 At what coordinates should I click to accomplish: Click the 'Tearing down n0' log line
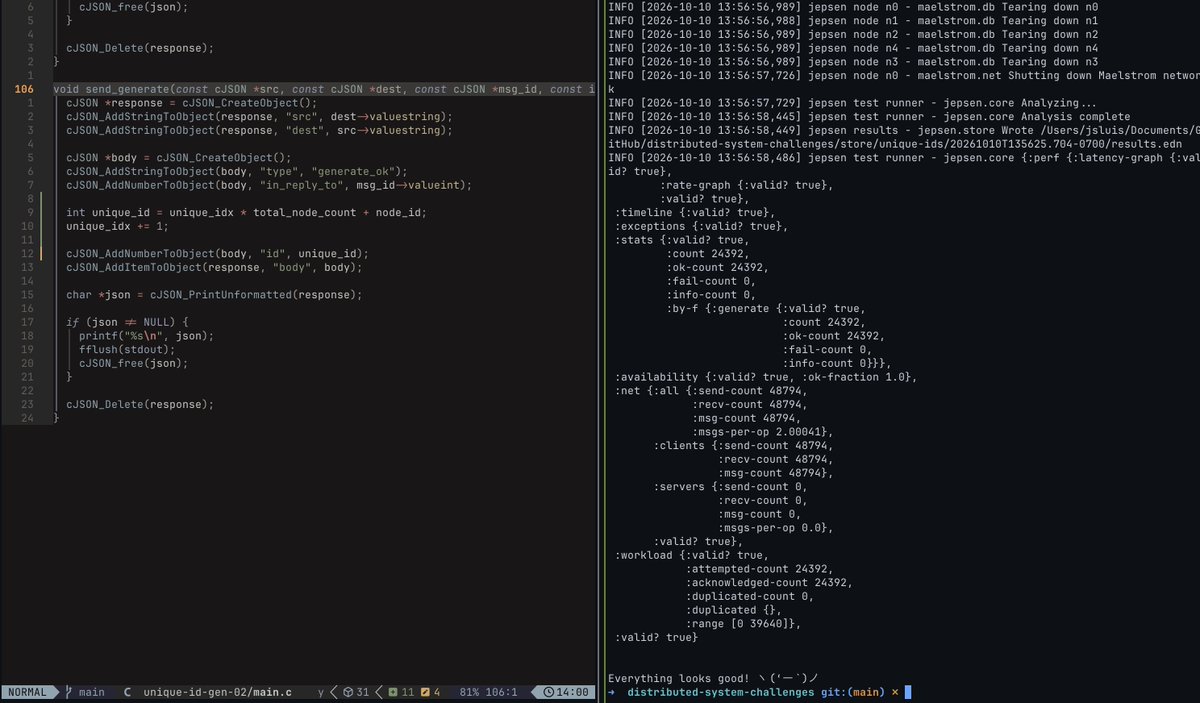pos(852,7)
